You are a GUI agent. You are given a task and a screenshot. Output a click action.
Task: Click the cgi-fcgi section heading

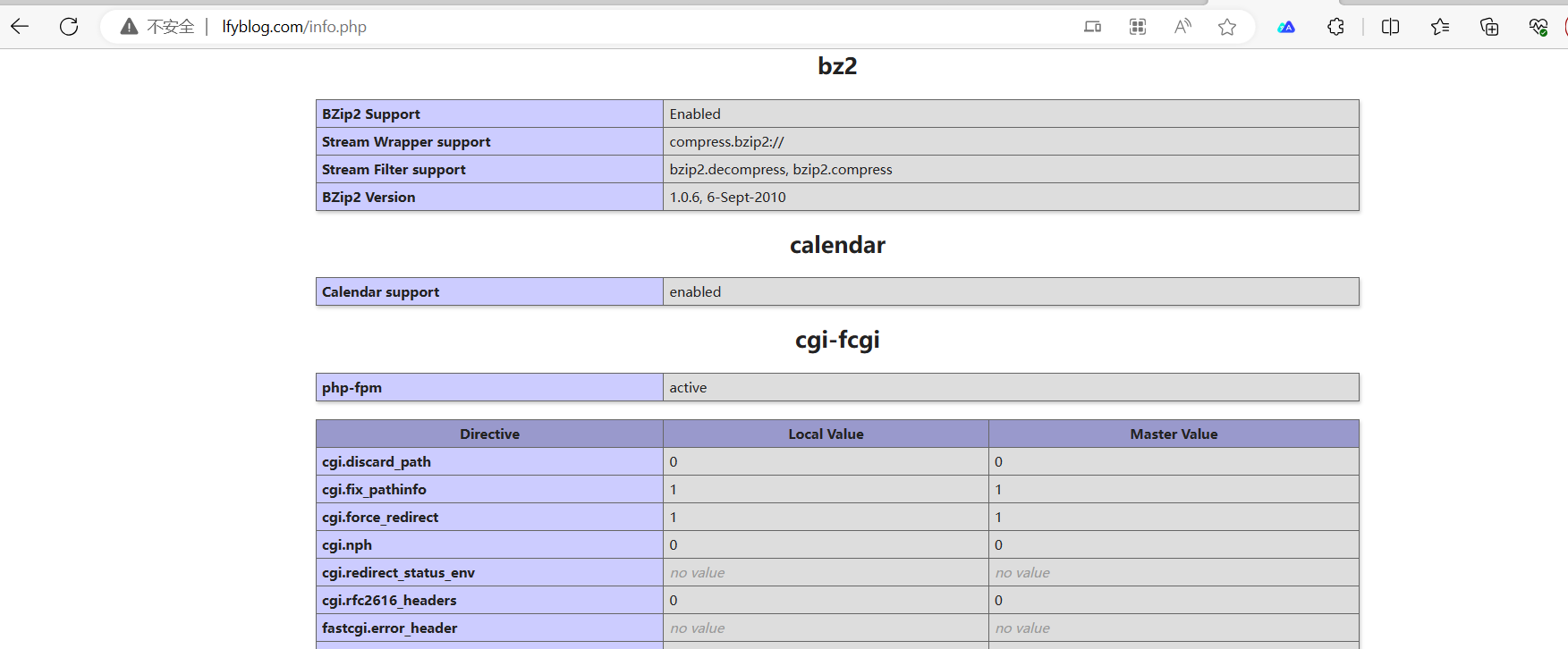[x=837, y=340]
